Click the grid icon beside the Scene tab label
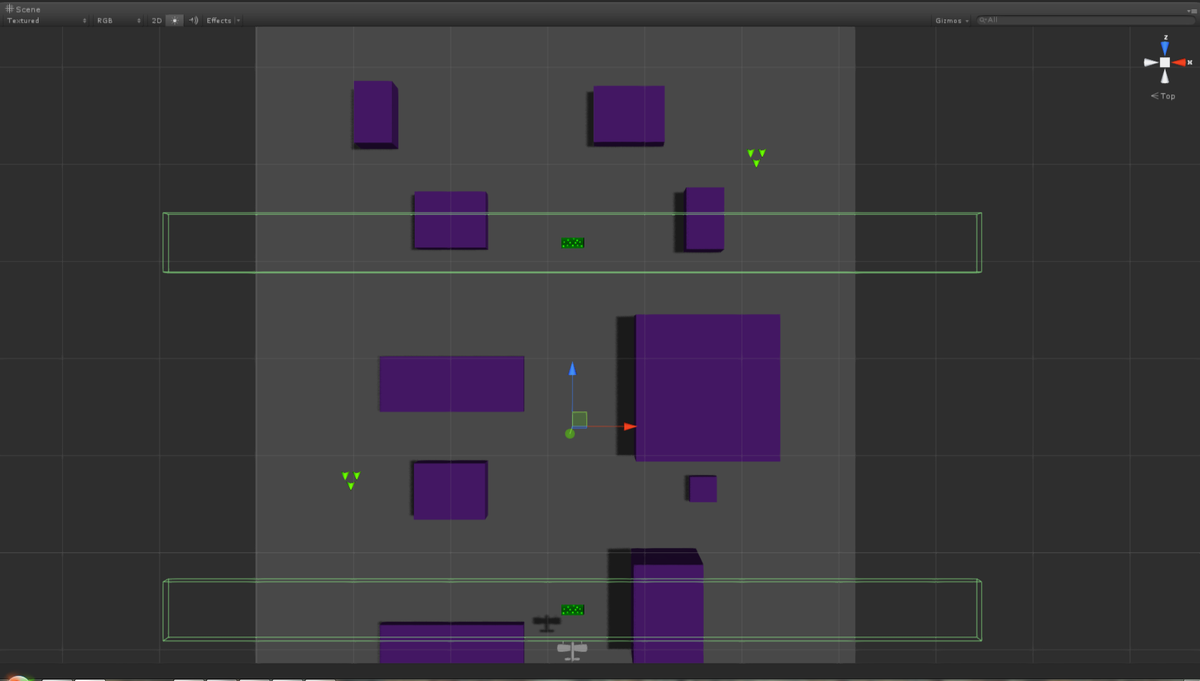The width and height of the screenshot is (1200, 681). (8, 9)
